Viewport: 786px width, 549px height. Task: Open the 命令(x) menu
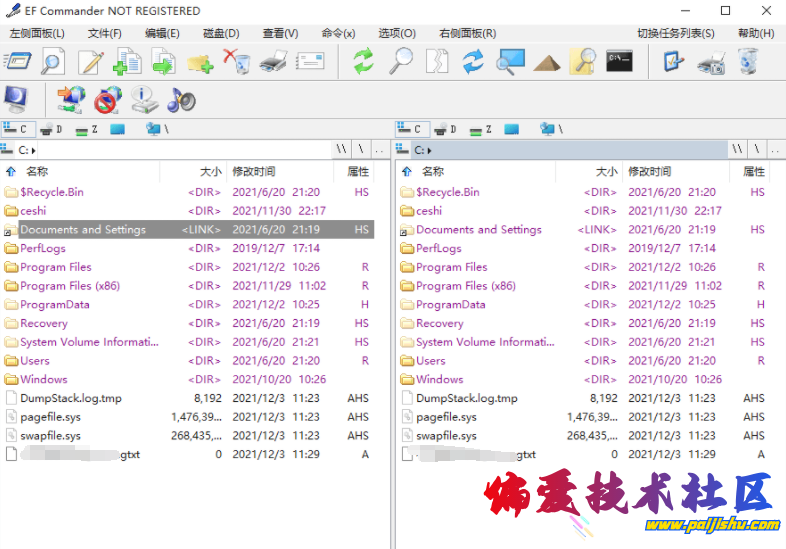pos(338,33)
